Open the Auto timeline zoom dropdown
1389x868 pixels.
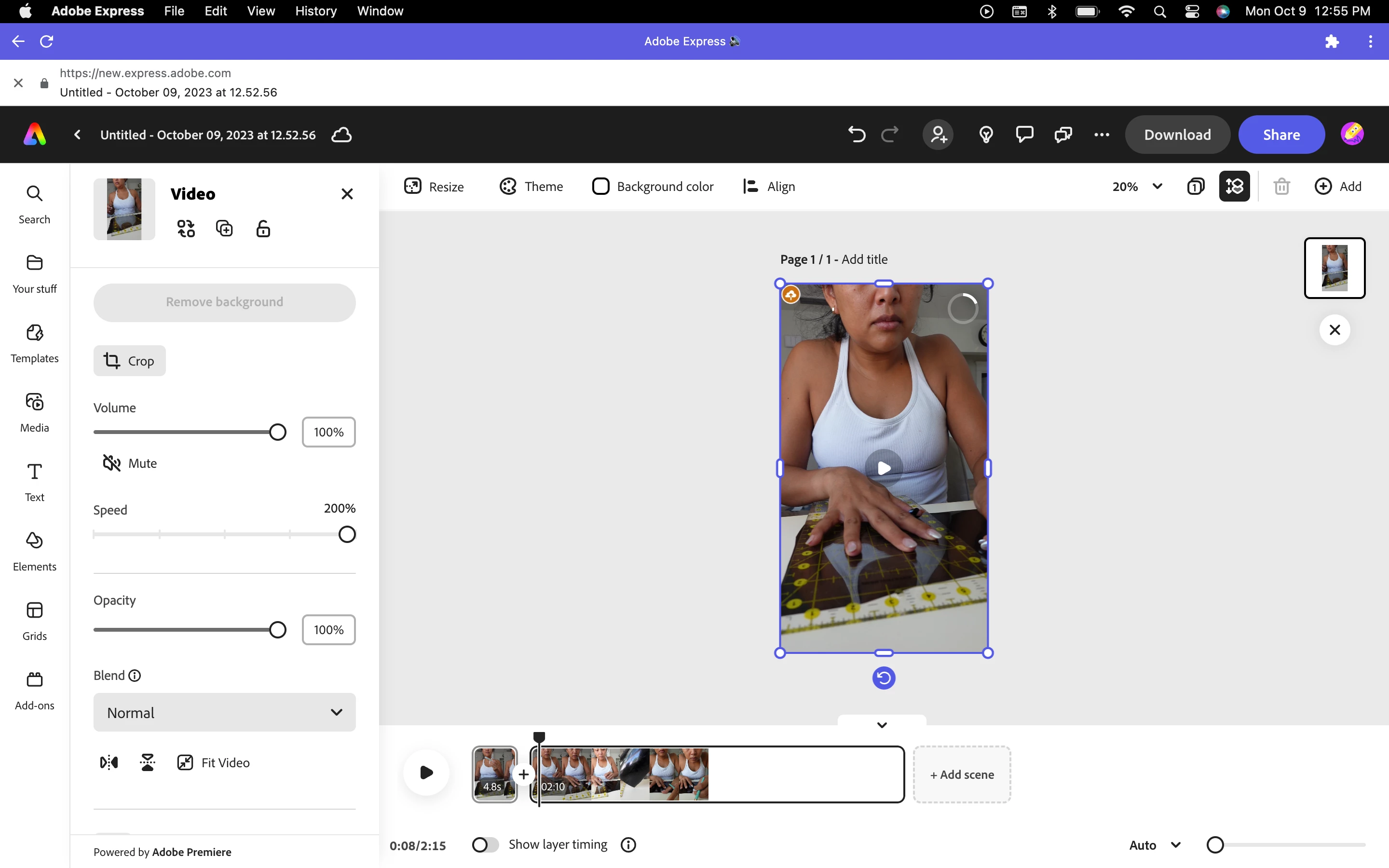click(x=1155, y=844)
